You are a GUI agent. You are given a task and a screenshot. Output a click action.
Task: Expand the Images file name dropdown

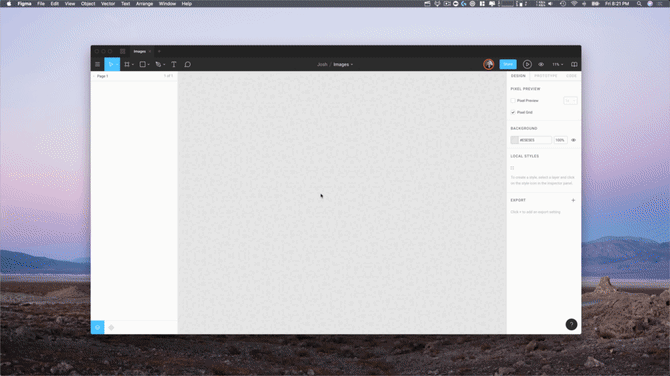pos(343,65)
